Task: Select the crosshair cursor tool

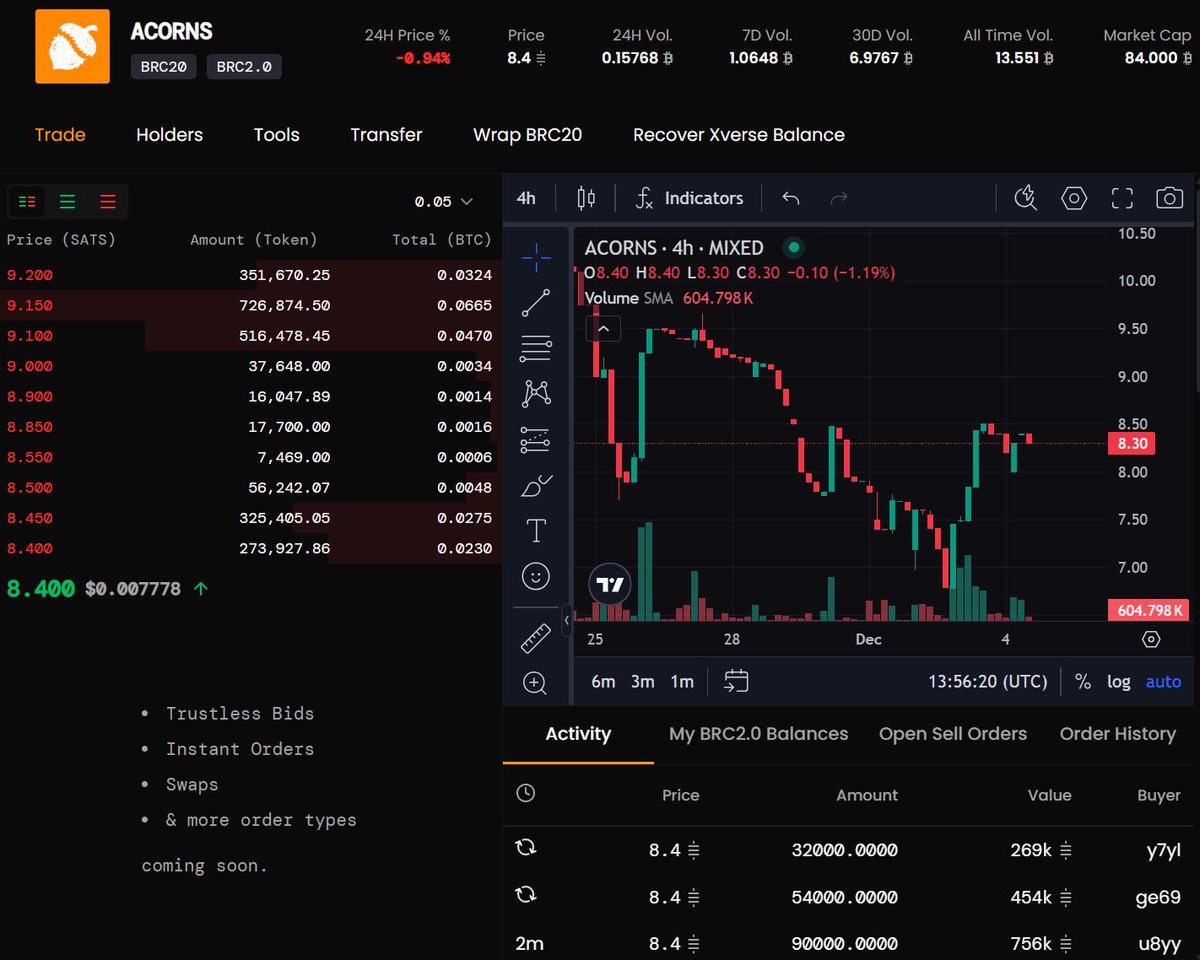Action: (x=536, y=257)
